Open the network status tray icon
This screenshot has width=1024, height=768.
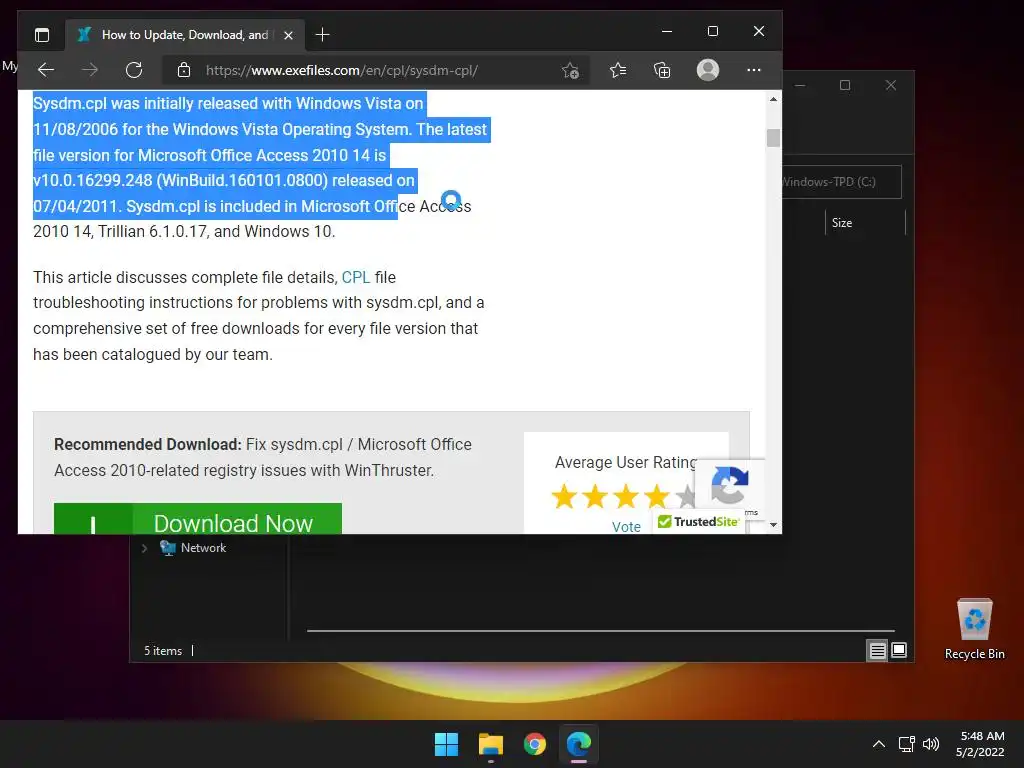tap(906, 744)
